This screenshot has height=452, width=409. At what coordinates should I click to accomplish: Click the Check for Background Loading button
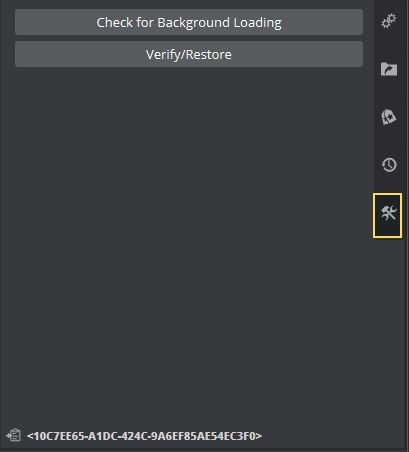189,22
